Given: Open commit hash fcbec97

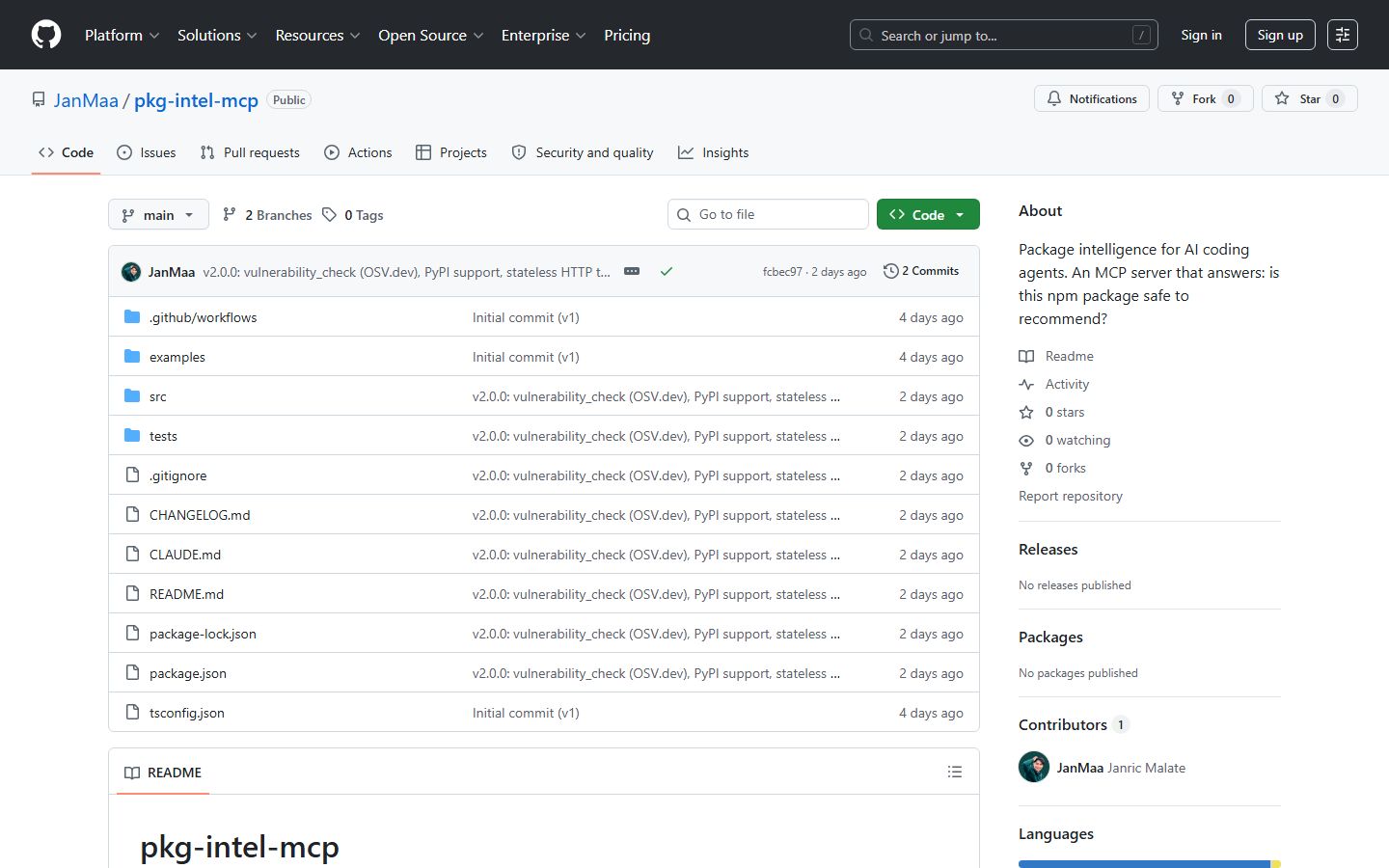Looking at the screenshot, I should coord(782,272).
